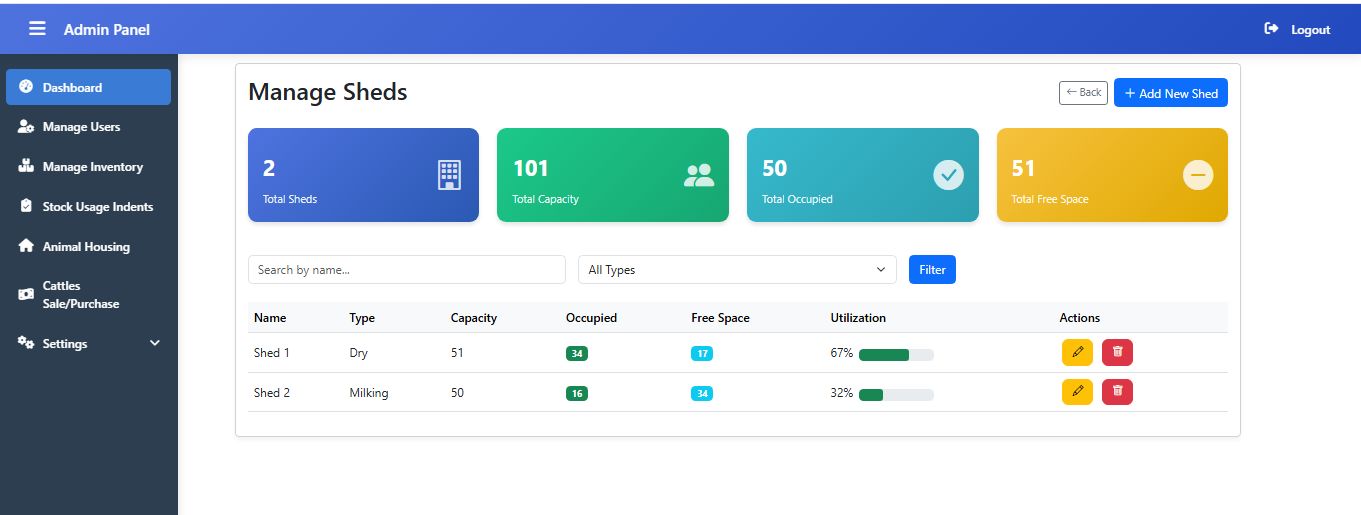Click the Animal Housing home icon
This screenshot has height=515, width=1361.
tap(26, 246)
